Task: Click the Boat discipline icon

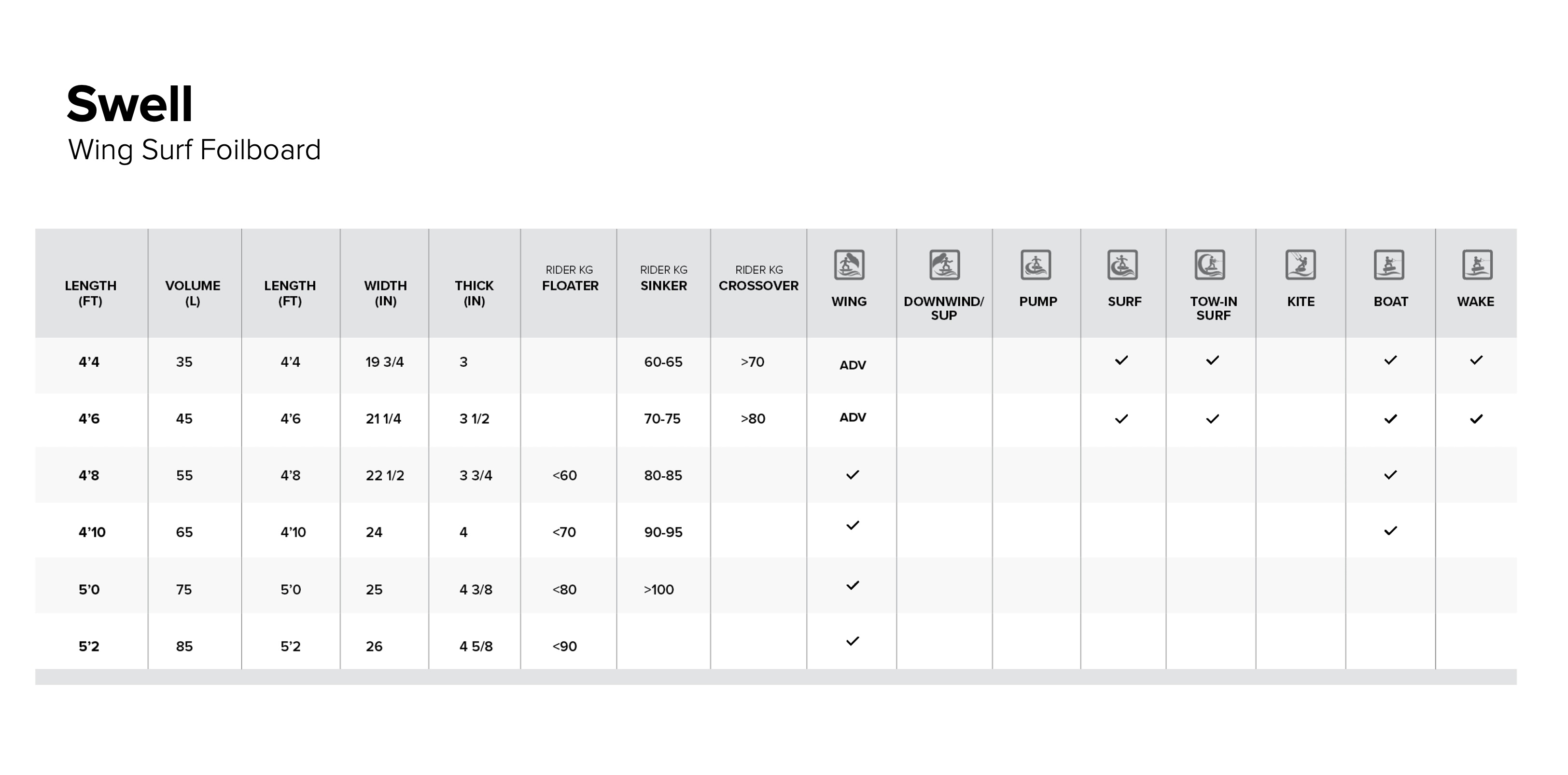Action: click(x=1389, y=264)
